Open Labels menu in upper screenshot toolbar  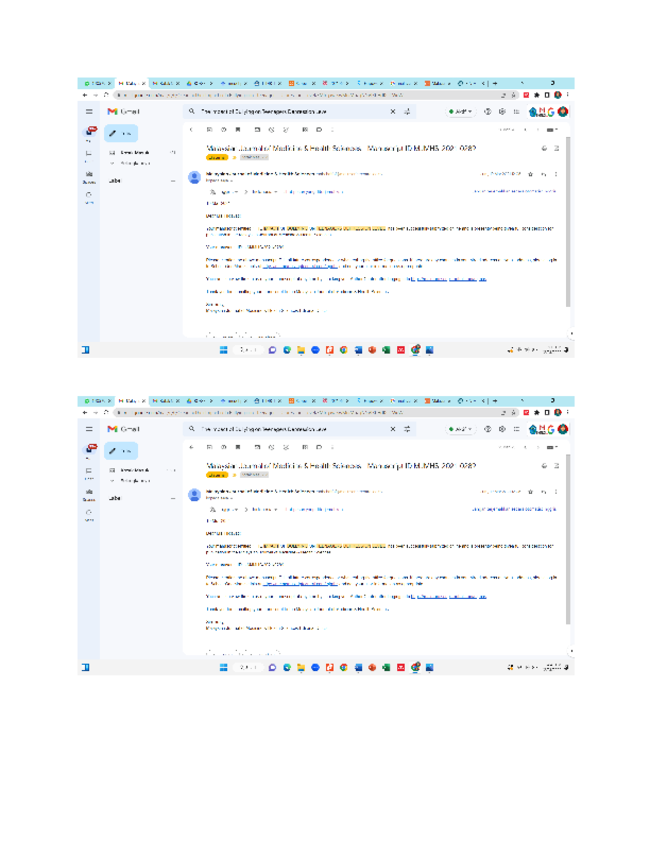point(319,130)
